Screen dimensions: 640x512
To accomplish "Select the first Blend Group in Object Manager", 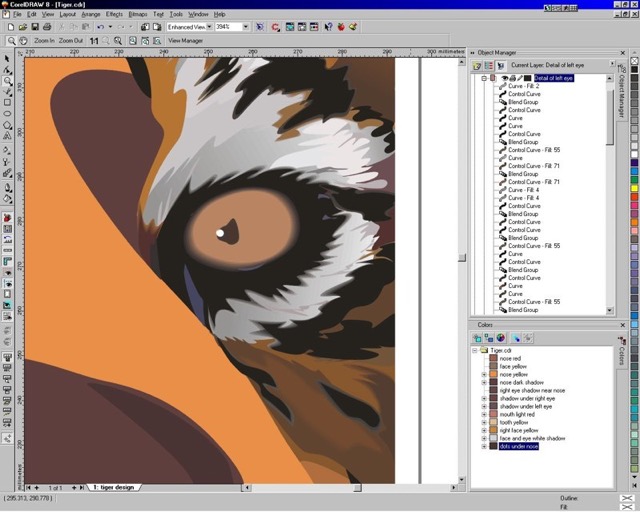I will [523, 102].
